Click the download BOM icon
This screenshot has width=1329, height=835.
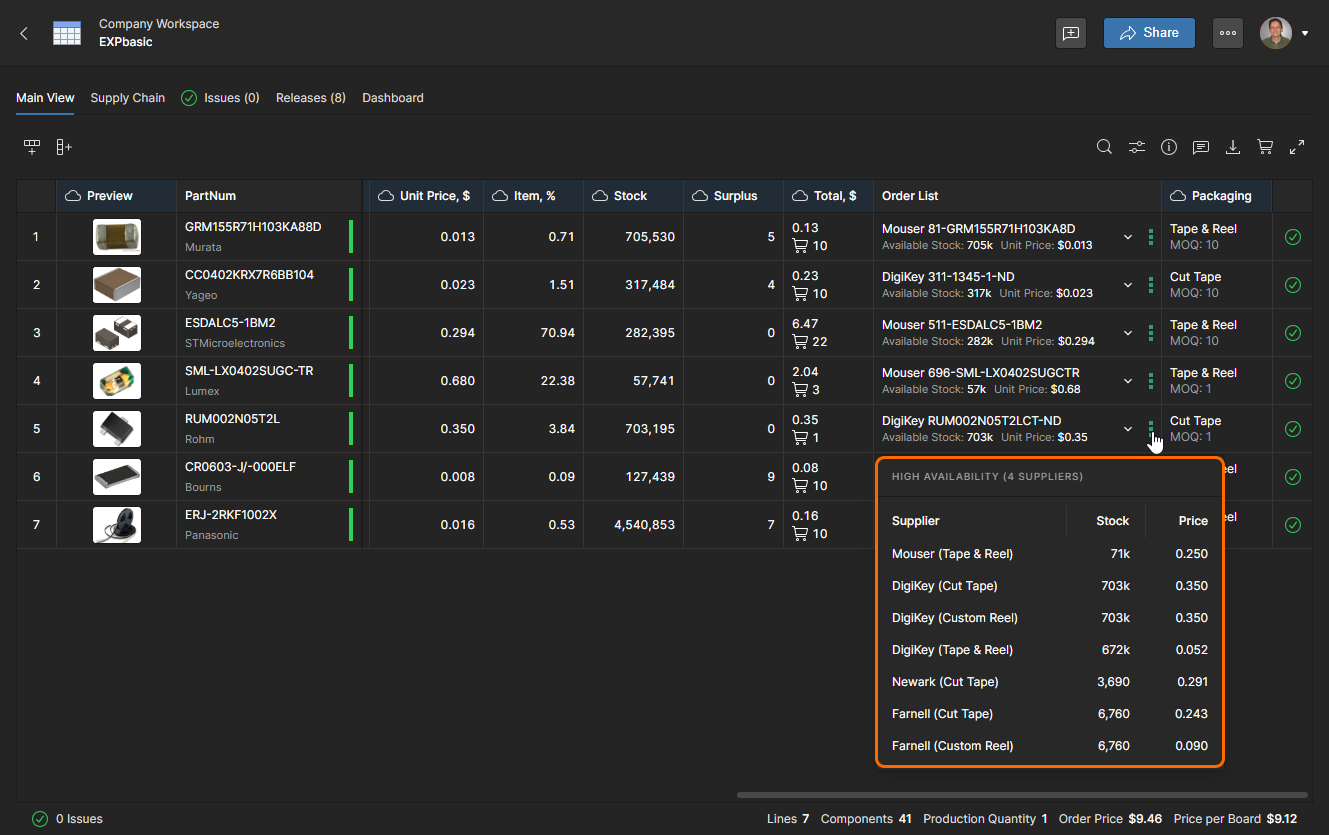click(1233, 147)
